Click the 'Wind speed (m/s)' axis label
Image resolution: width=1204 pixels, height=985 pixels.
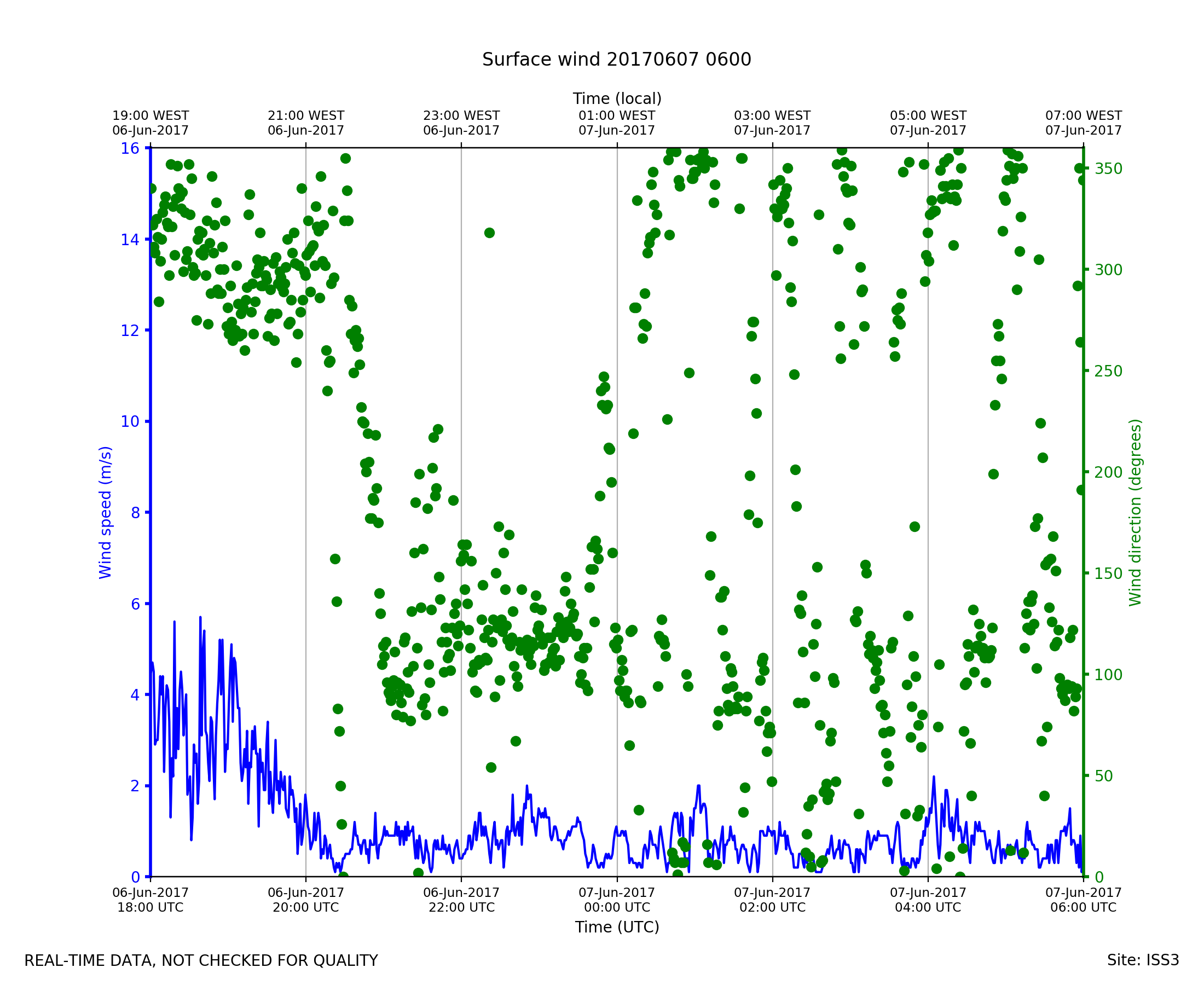point(106,512)
